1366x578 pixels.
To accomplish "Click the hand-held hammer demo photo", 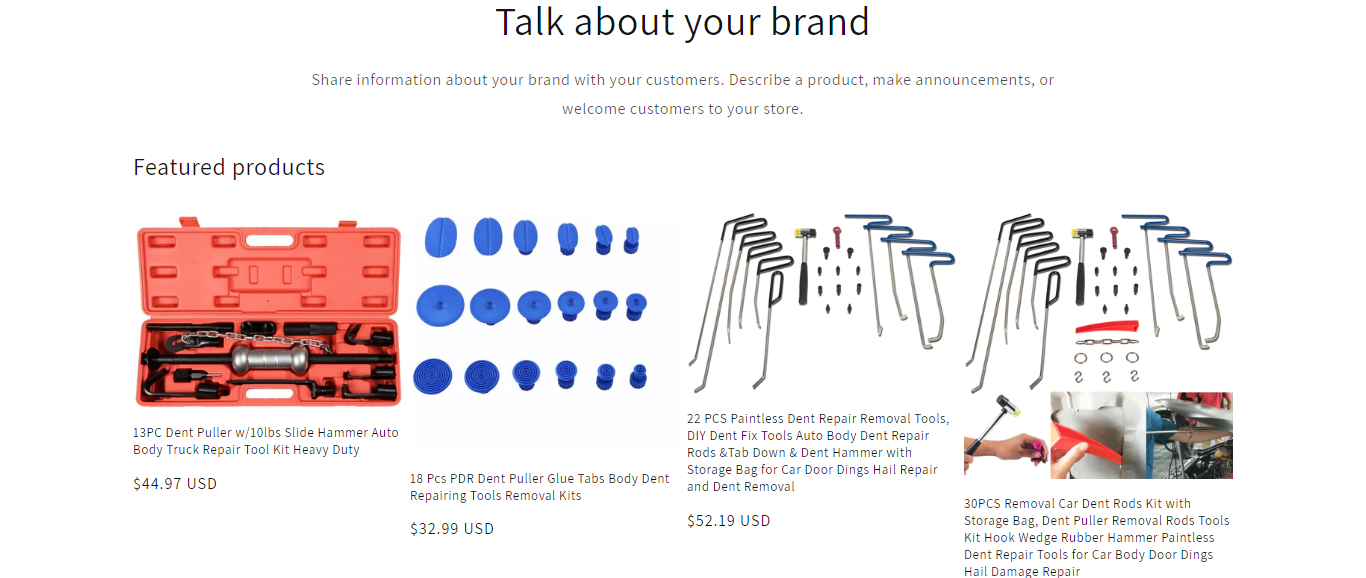I will [1004, 436].
